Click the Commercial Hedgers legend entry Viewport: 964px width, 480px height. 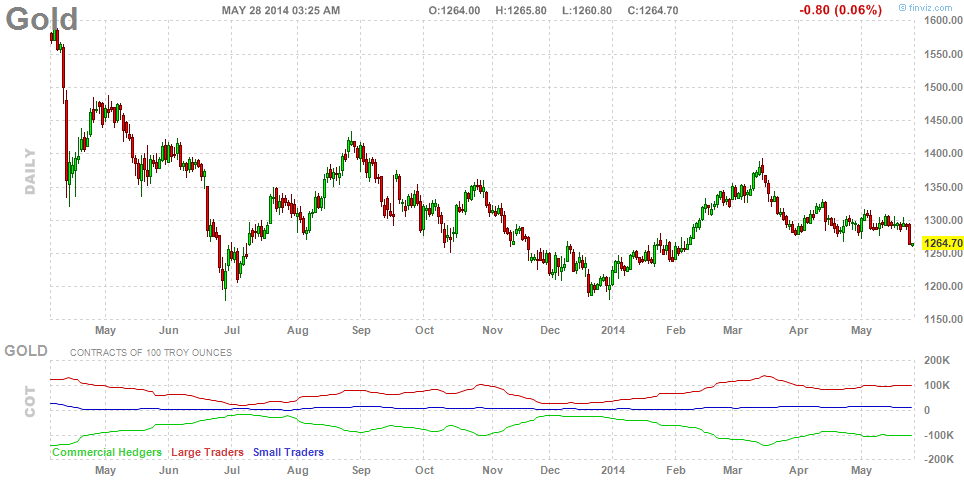107,452
